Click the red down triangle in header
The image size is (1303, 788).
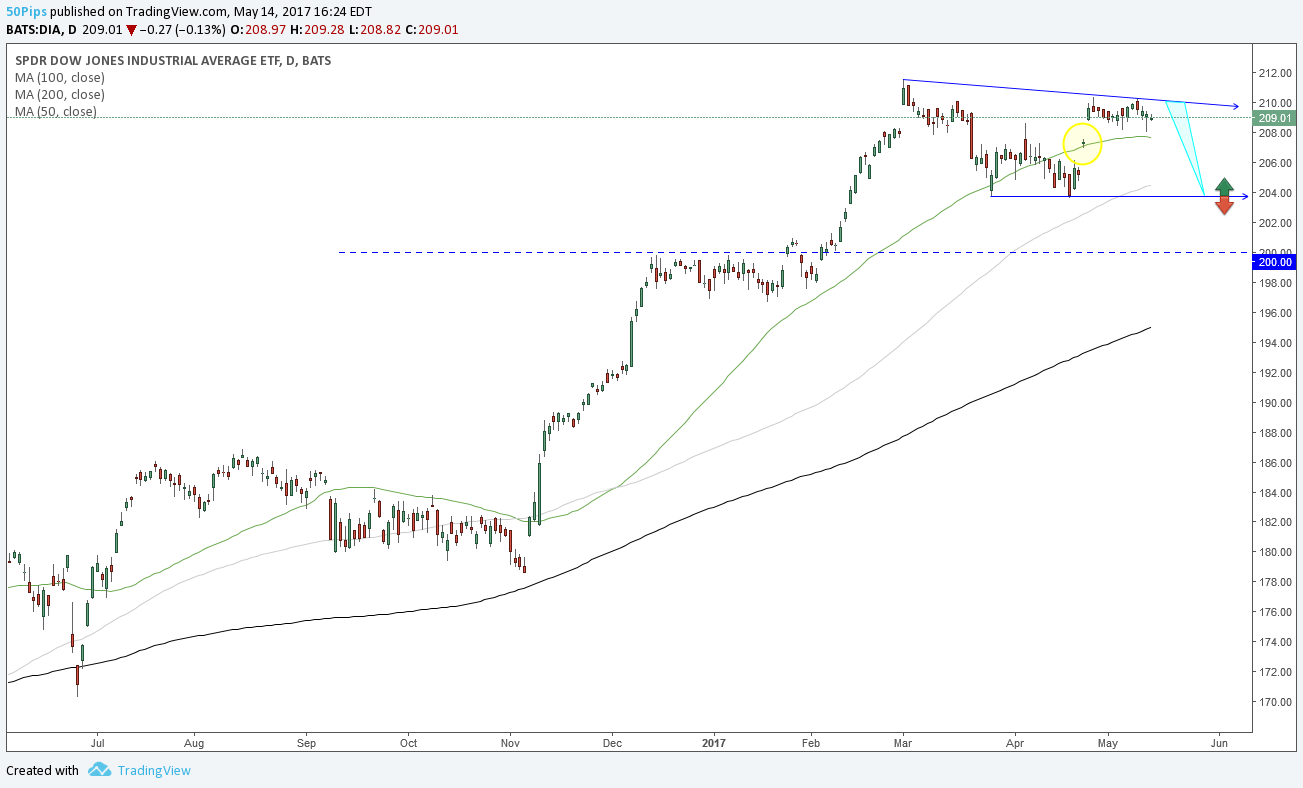coord(130,29)
